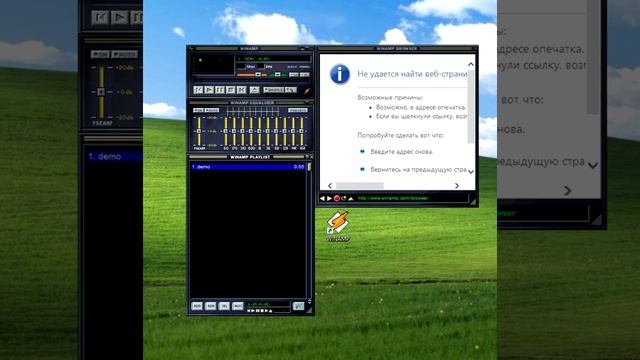The image size is (640, 360).
Task: Reload page in Winamp Browser
Action: pos(344,198)
